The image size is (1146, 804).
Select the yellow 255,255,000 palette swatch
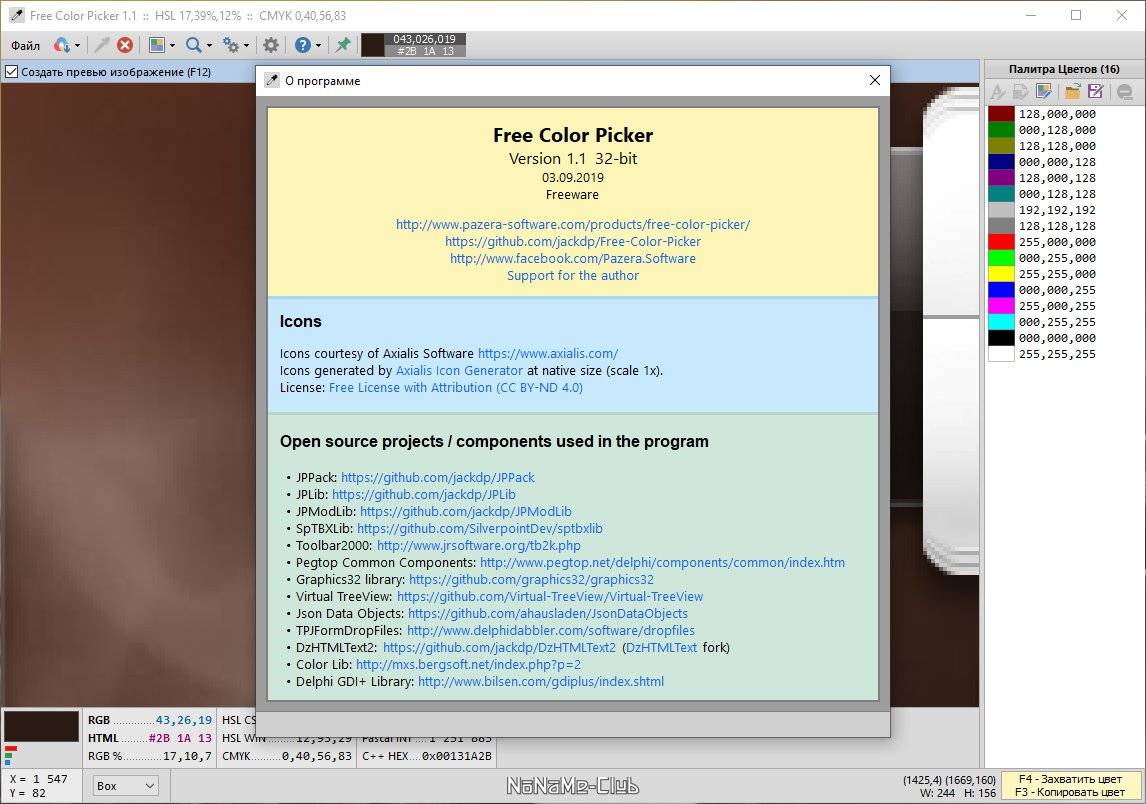tap(1001, 274)
